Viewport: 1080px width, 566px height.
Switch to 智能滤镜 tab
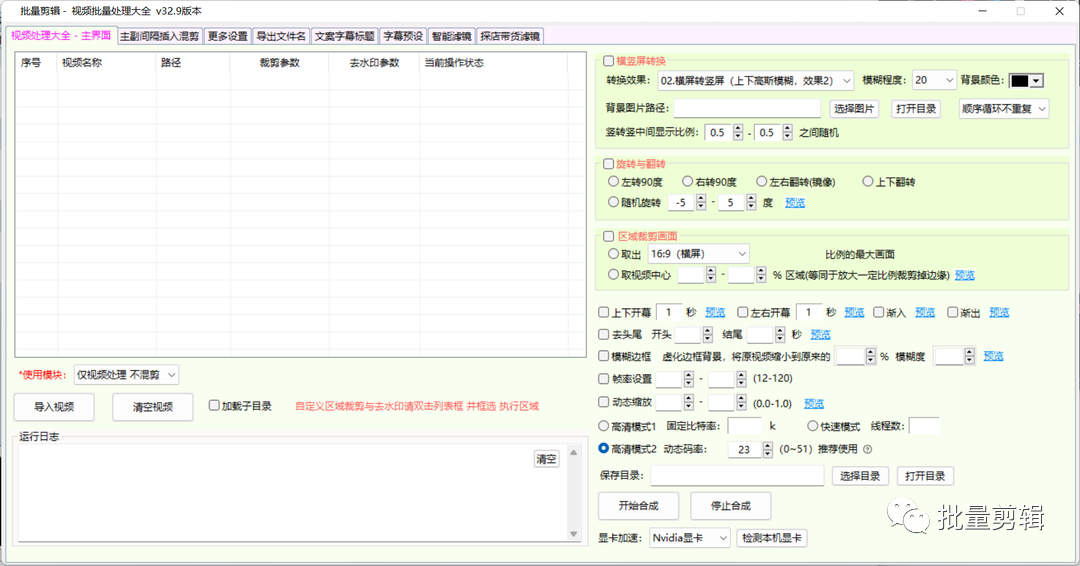point(451,36)
